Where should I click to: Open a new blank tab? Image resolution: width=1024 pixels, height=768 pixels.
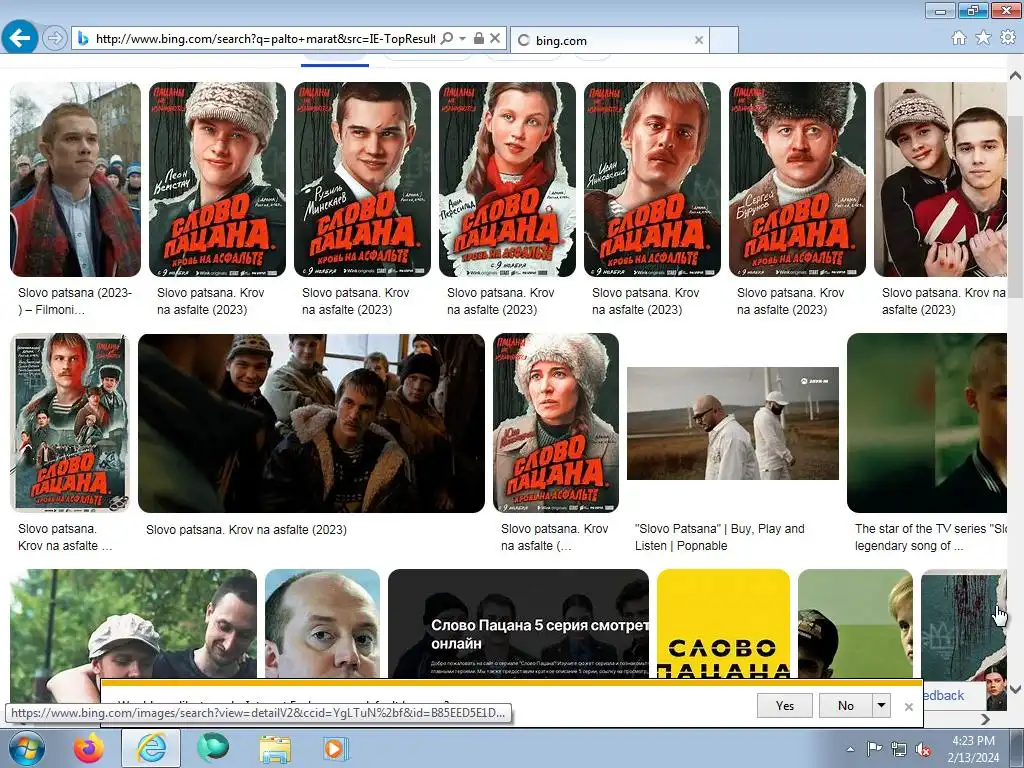click(x=724, y=40)
